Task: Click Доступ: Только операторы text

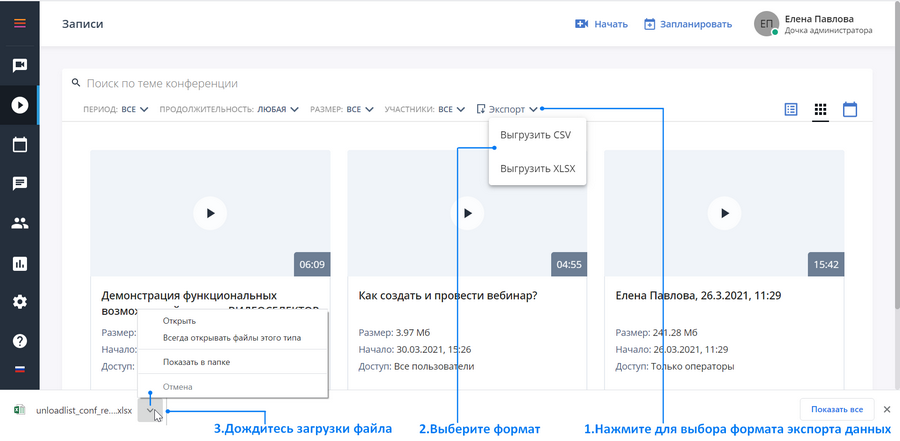Action: tap(675, 366)
